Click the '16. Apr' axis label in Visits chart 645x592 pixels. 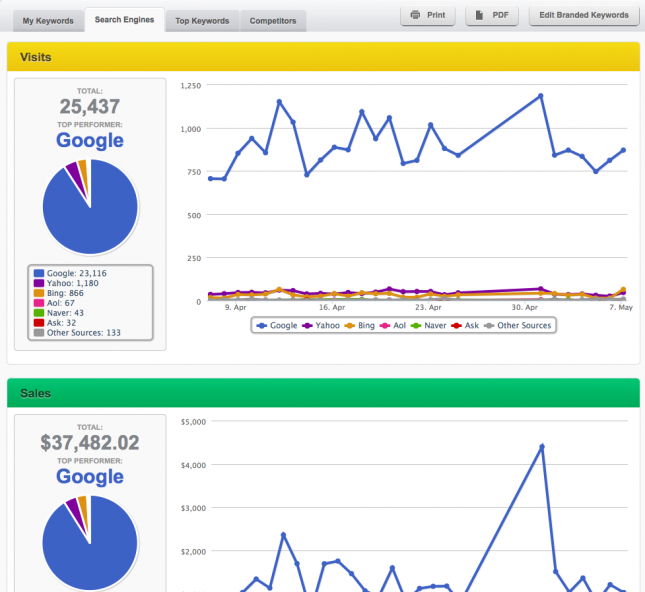pos(332,307)
